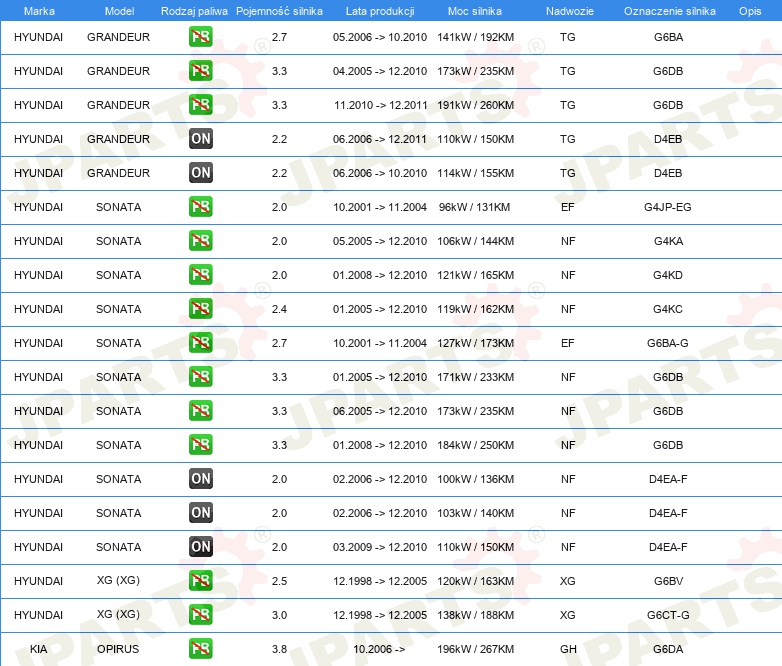Click the petrol icon for Grandeur 191kW row
782x666 pixels.
(200, 104)
